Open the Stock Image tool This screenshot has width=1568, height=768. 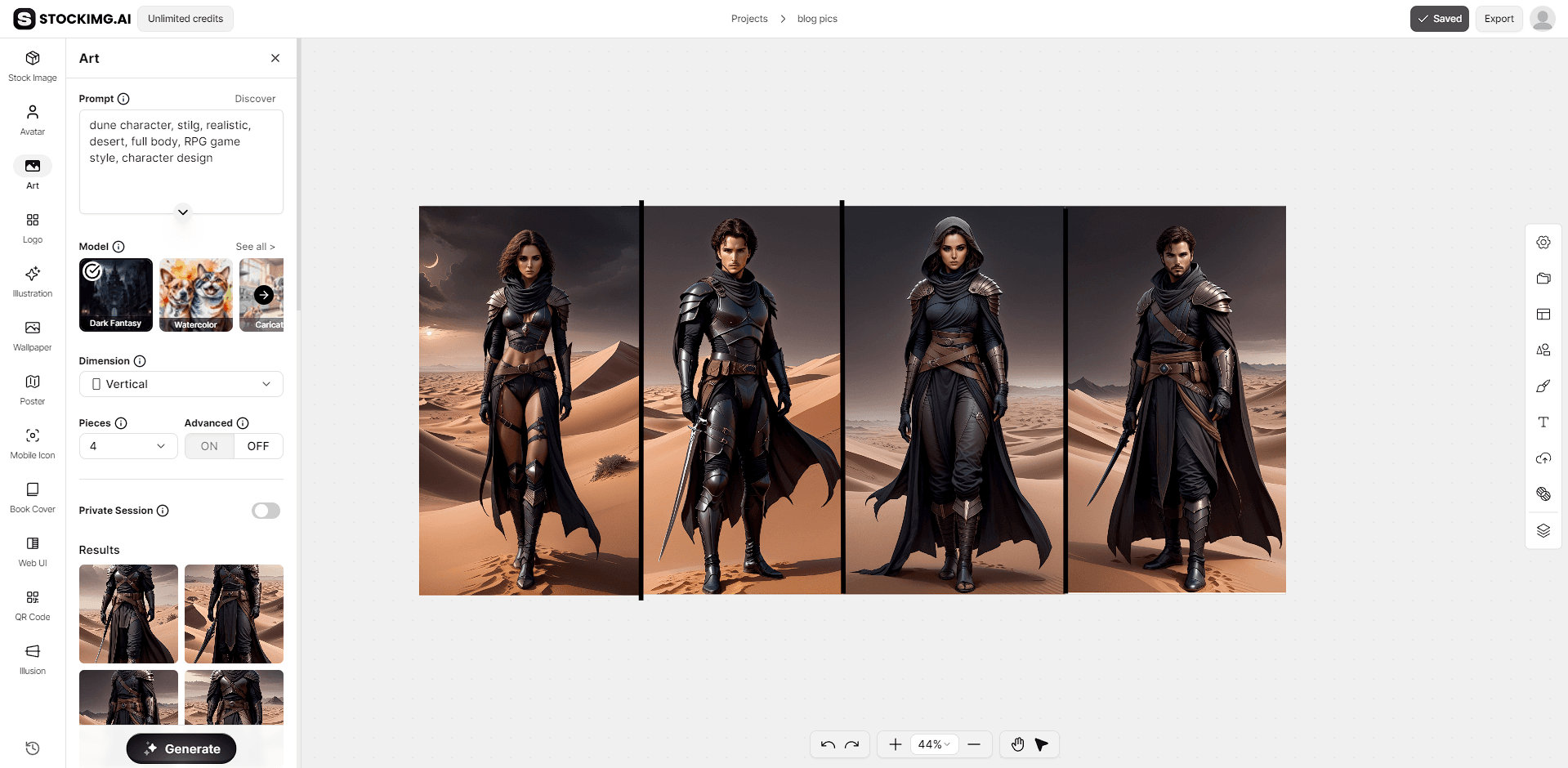[x=33, y=66]
